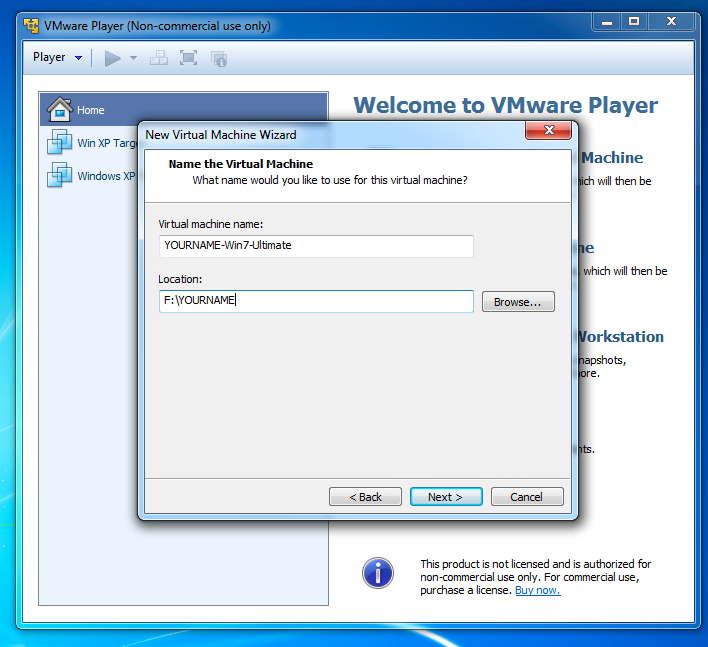The height and width of the screenshot is (647, 708).
Task: Open the Player menu dropdown
Action: click(57, 57)
